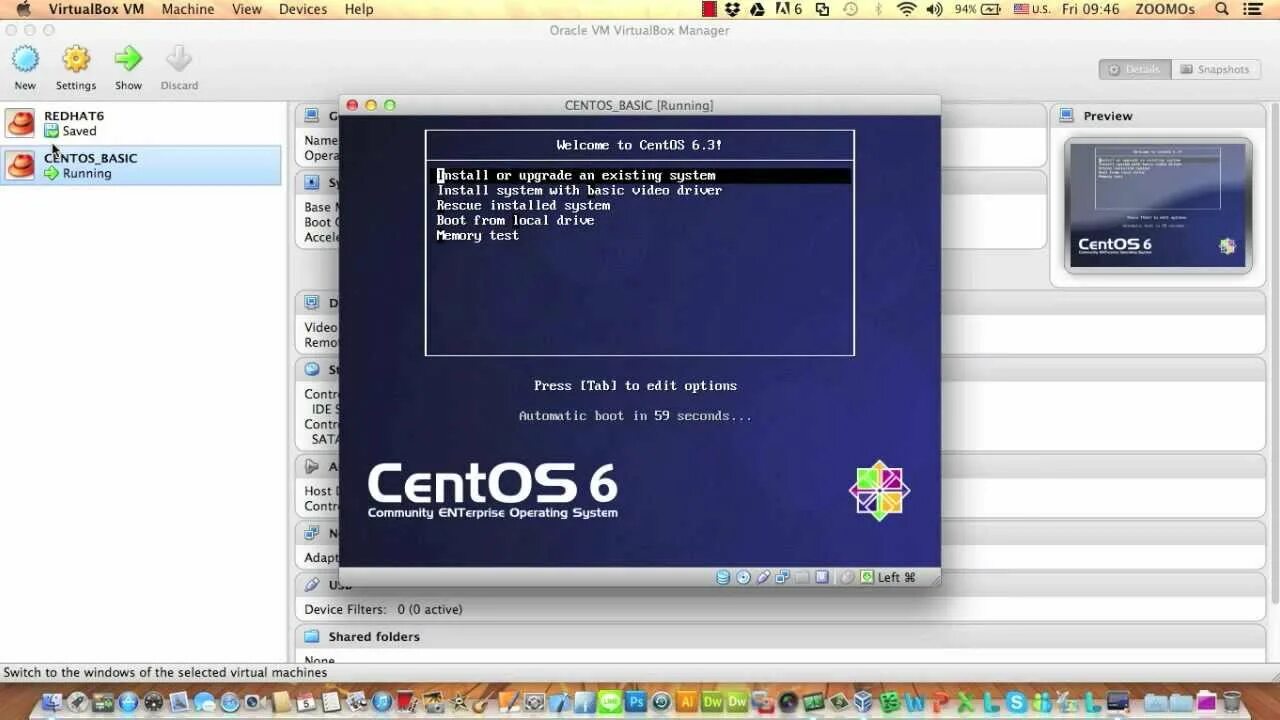Select 'Install system with basic video driver'

point(579,190)
